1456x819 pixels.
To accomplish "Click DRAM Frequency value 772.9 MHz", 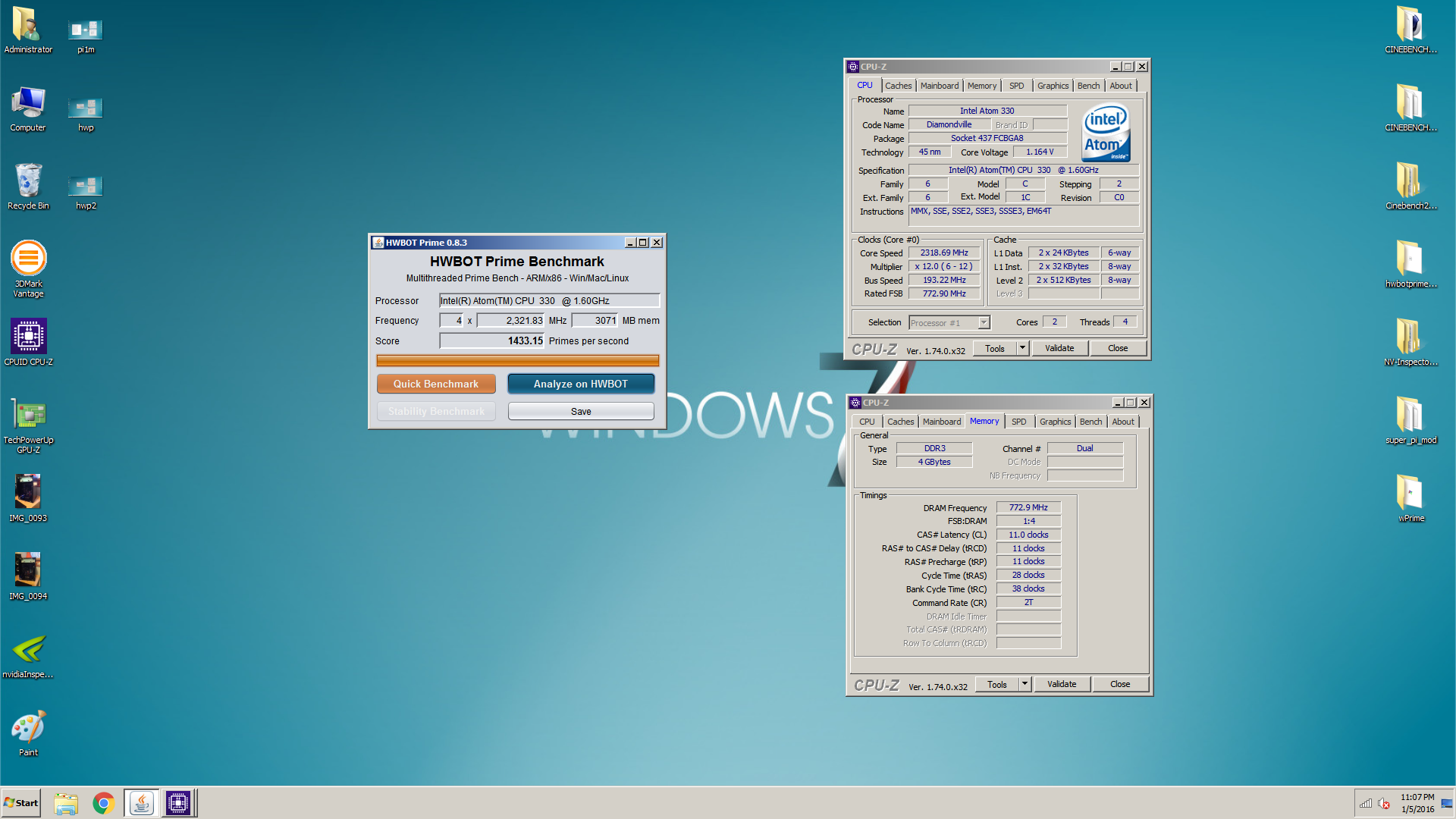I will pos(1028,508).
